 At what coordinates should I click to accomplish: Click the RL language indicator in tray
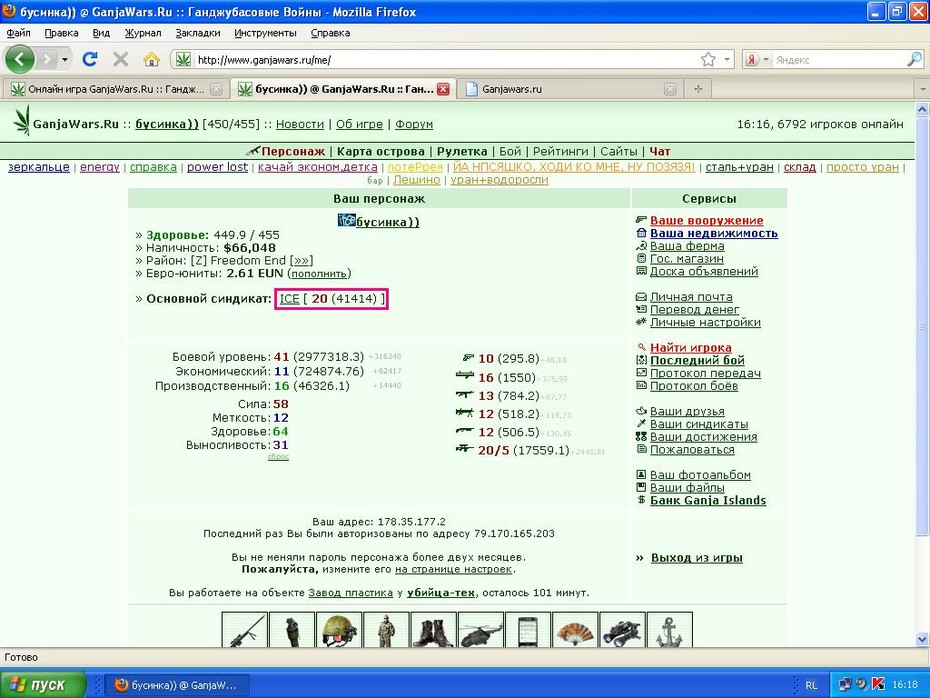coord(811,685)
